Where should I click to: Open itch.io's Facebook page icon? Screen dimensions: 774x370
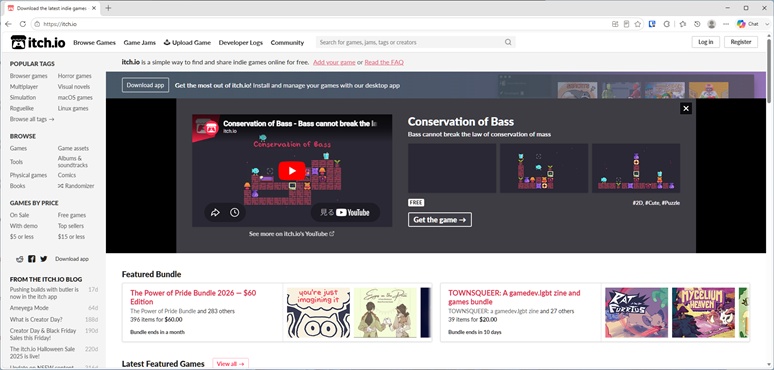[32, 259]
